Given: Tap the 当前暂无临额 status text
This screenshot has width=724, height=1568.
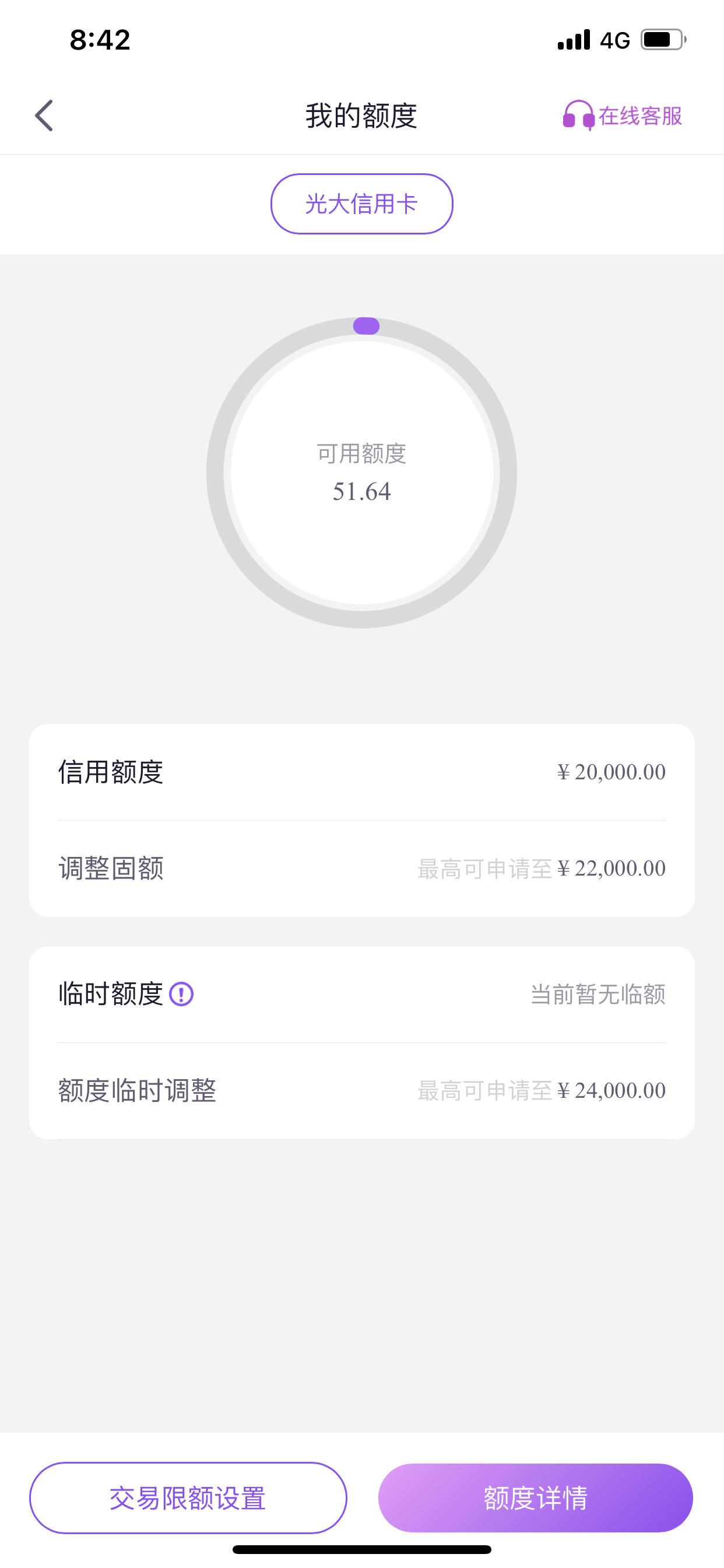Looking at the screenshot, I should pyautogui.click(x=598, y=995).
